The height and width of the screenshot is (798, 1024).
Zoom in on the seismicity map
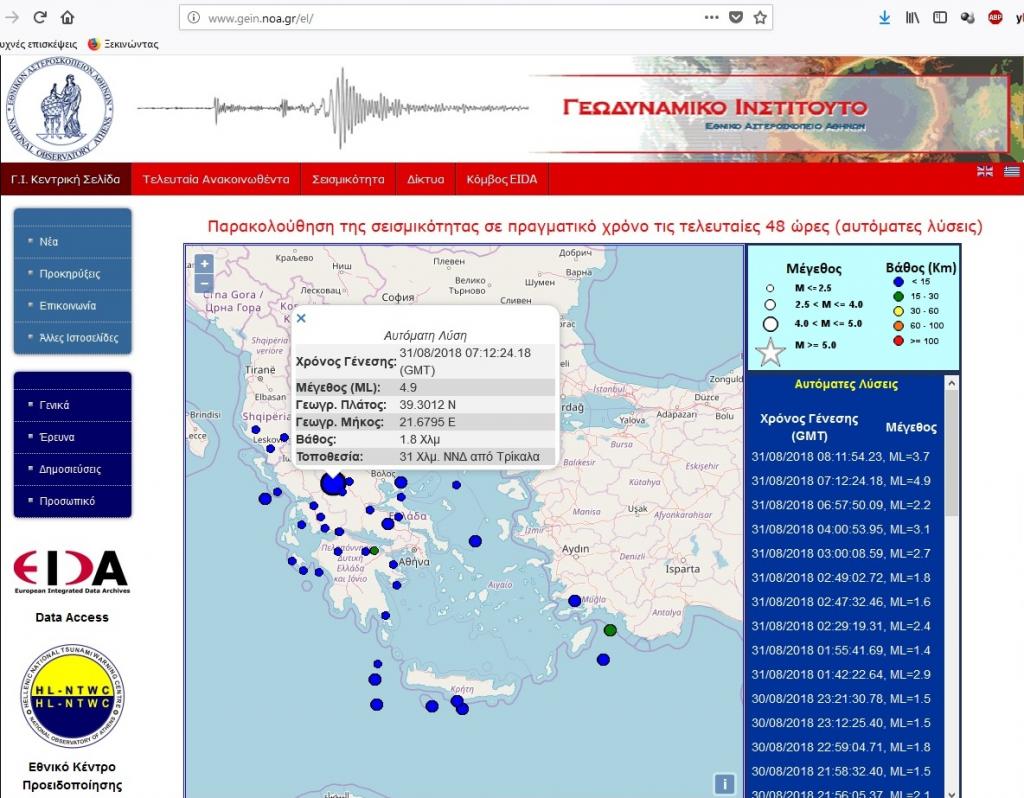pyautogui.click(x=204, y=264)
